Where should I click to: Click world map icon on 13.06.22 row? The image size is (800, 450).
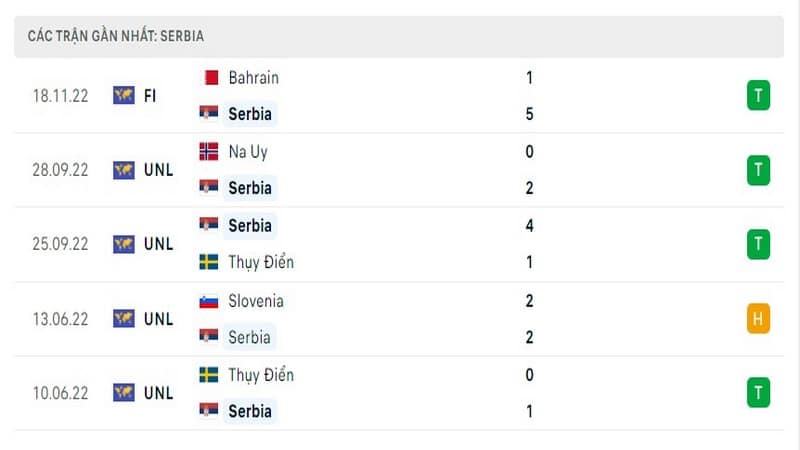point(124,318)
